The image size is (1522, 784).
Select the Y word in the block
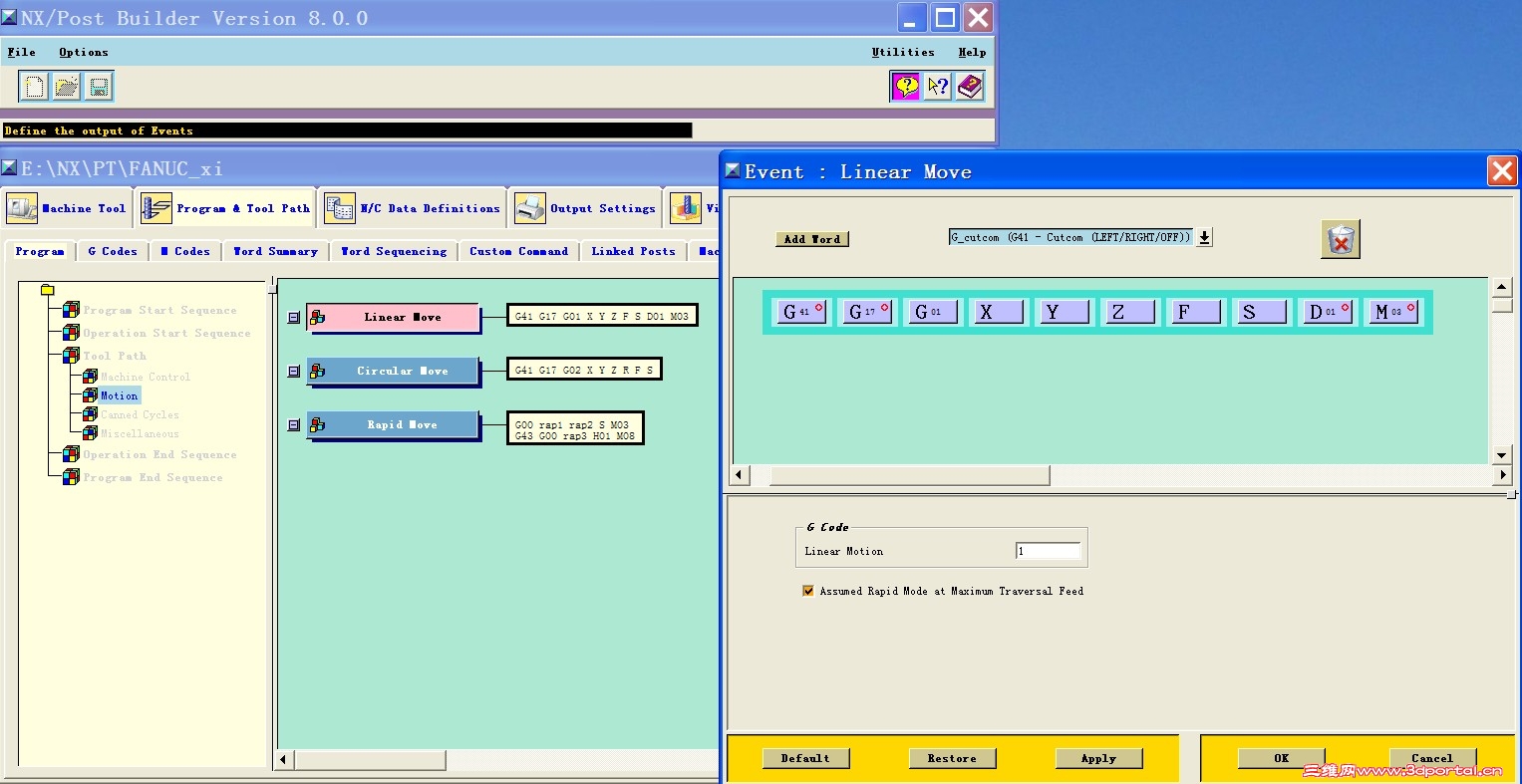click(1065, 312)
